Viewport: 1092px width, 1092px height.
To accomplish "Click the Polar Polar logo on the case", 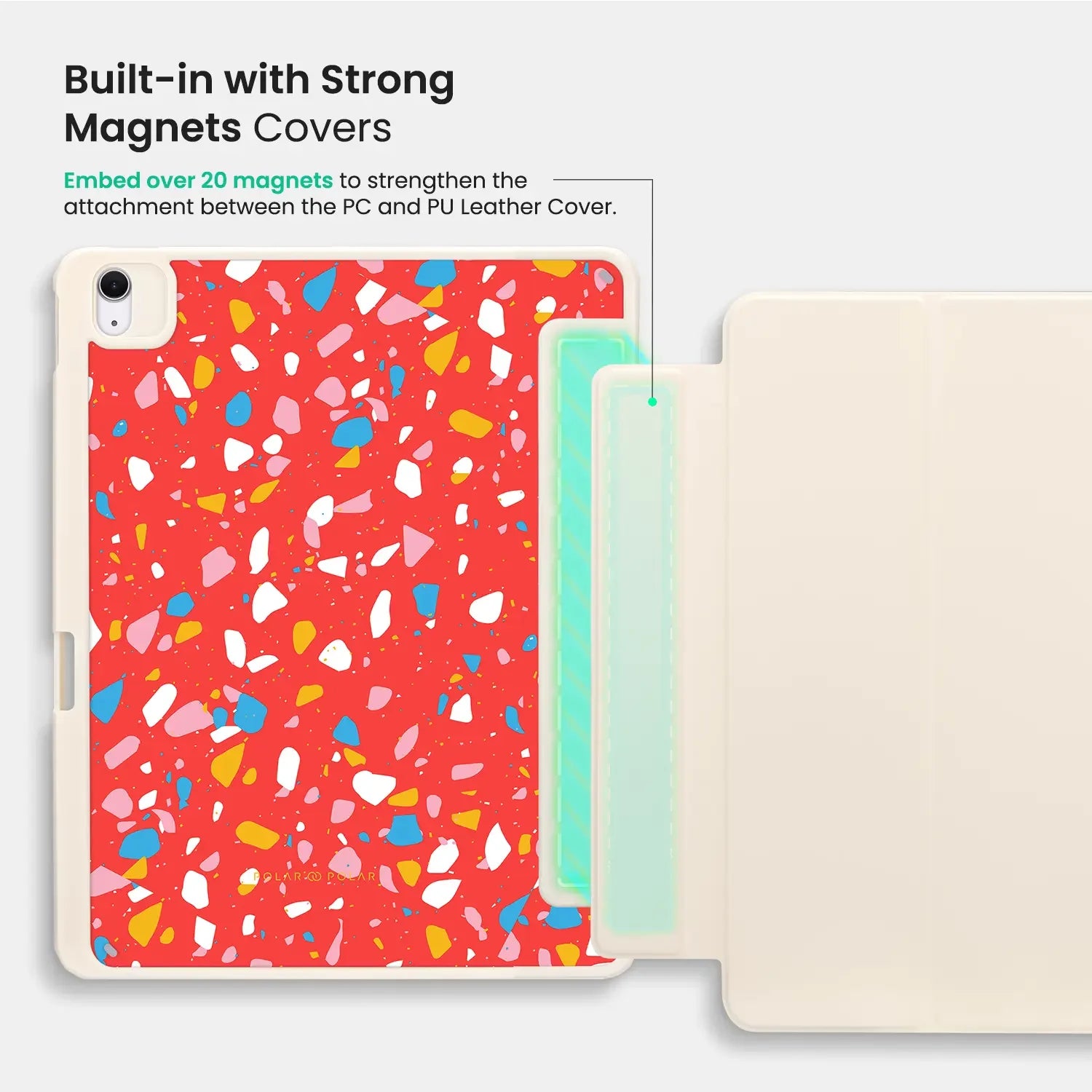I will pyautogui.click(x=314, y=877).
